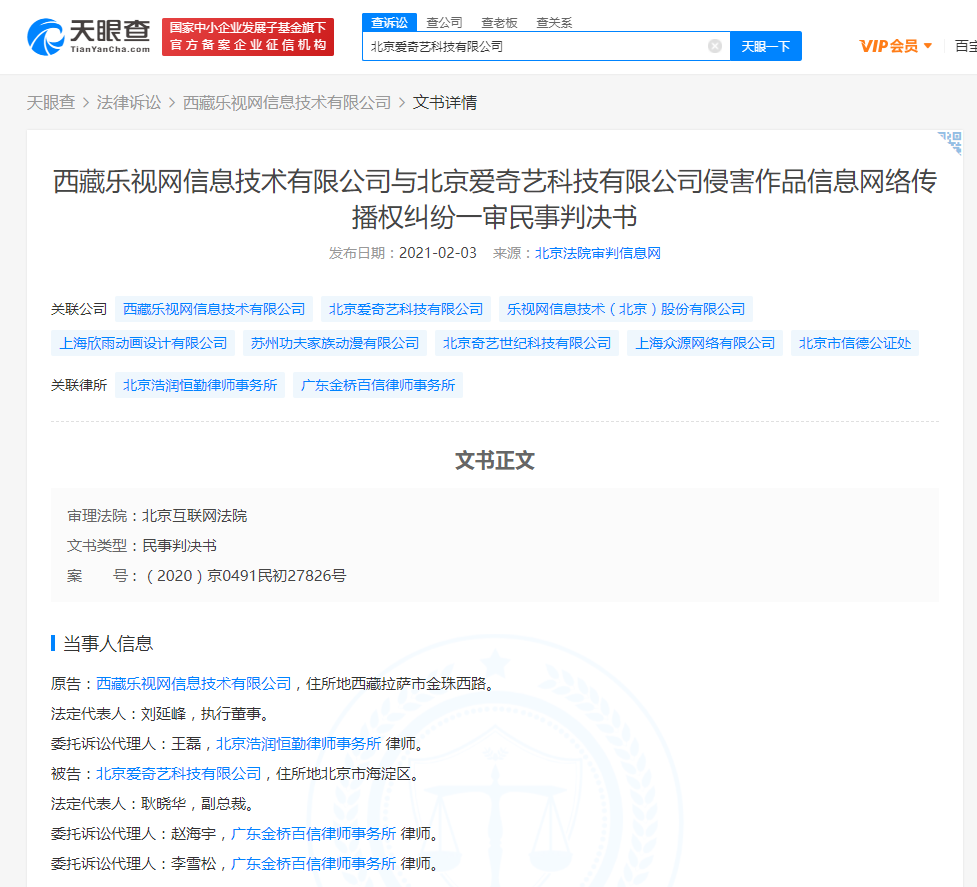Open the QR code icon at card corner
The image size is (977, 887).
(x=950, y=143)
